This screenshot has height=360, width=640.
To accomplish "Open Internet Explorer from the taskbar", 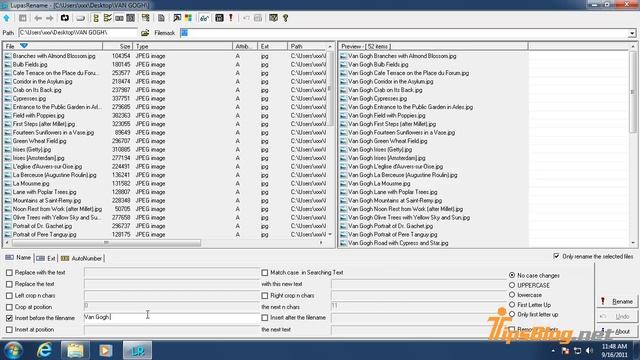I will click(x=44, y=350).
